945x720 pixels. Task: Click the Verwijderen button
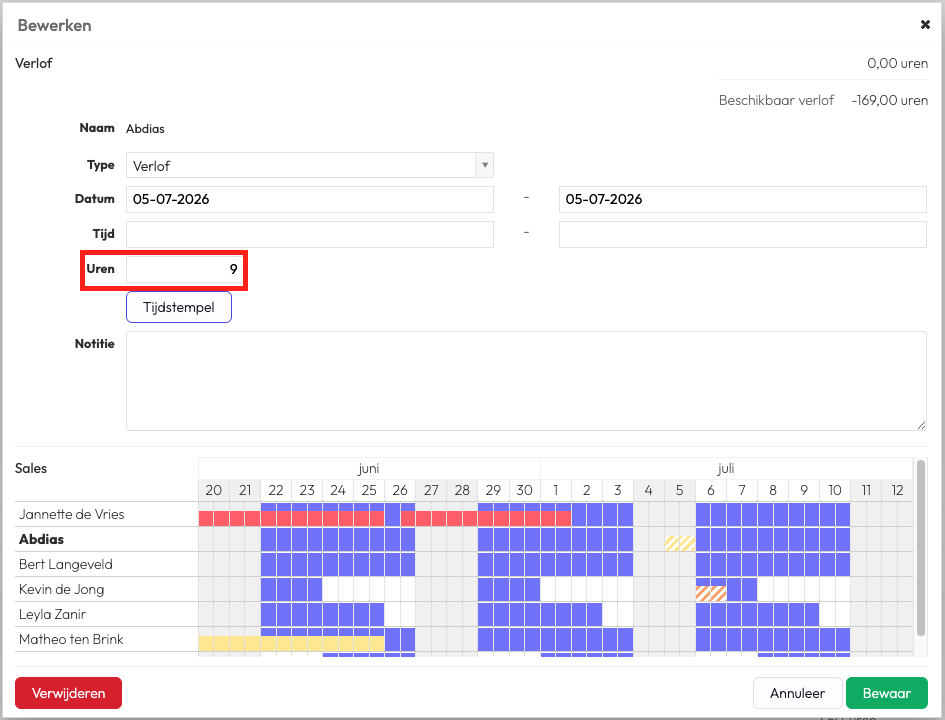(68, 693)
